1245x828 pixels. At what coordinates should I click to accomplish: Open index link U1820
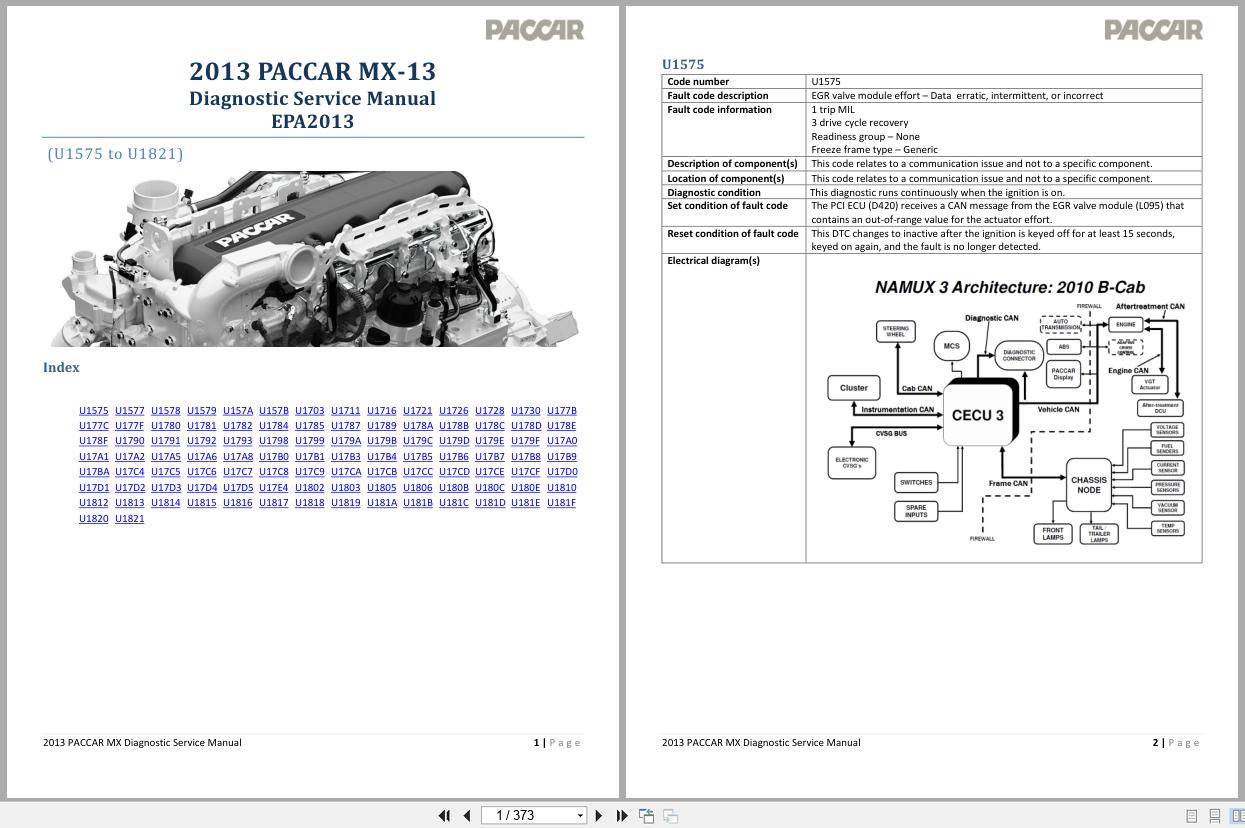(x=94, y=518)
